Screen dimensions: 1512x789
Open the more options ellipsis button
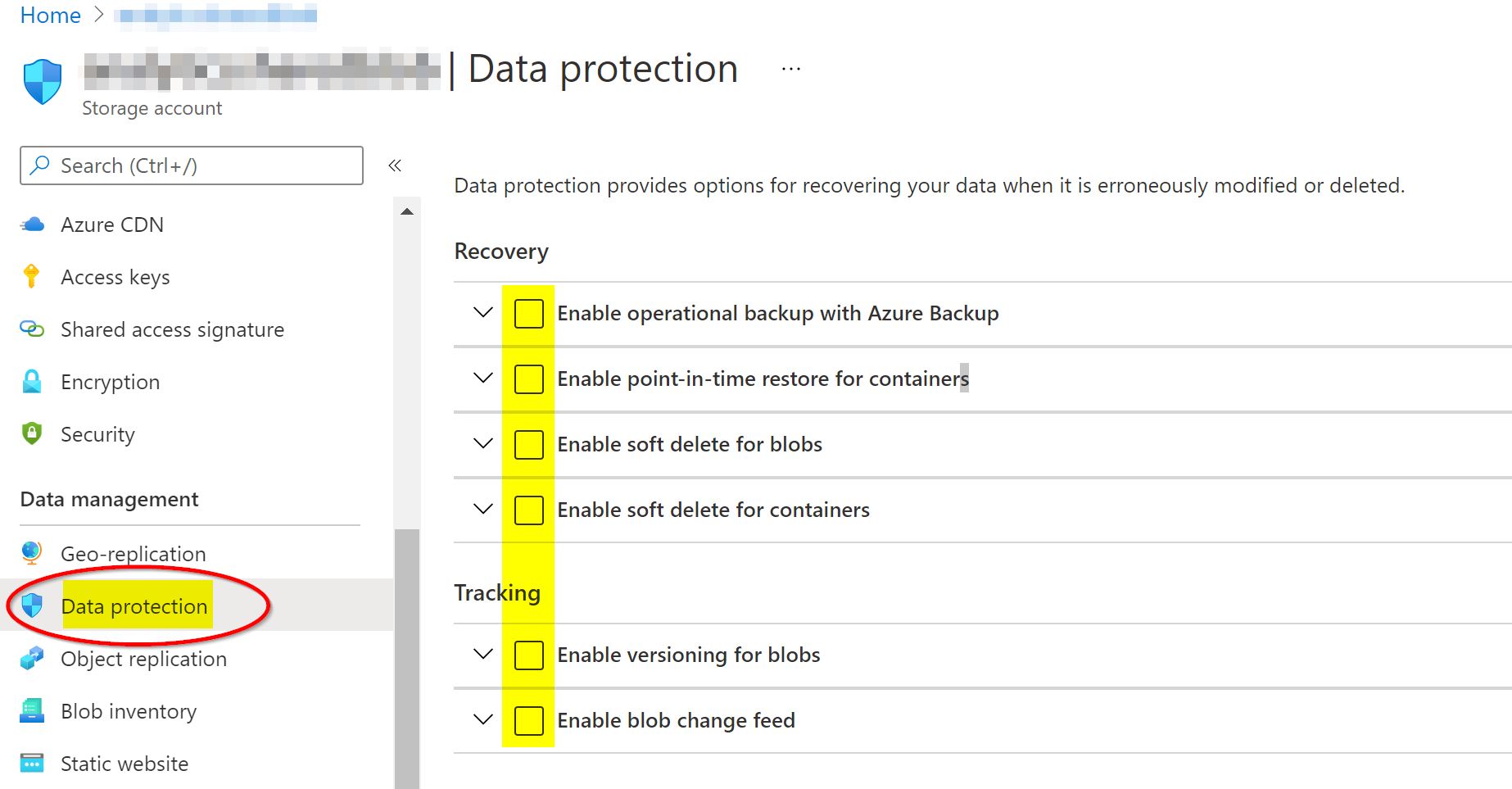pos(790,70)
